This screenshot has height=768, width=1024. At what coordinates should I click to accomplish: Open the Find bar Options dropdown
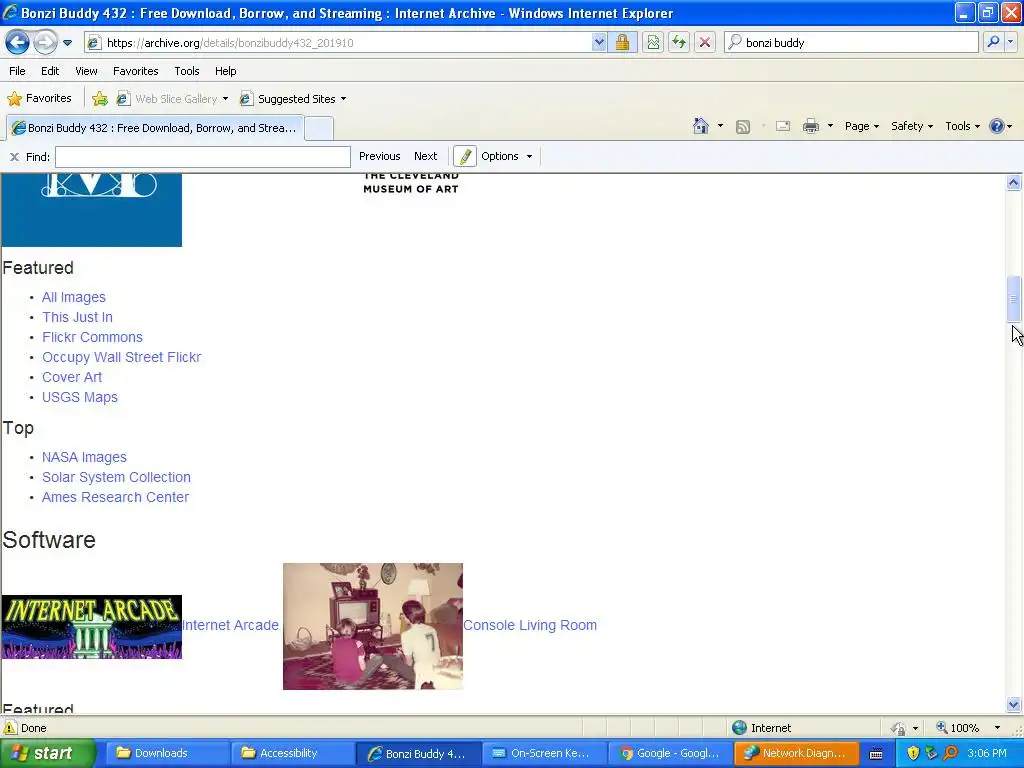click(507, 156)
